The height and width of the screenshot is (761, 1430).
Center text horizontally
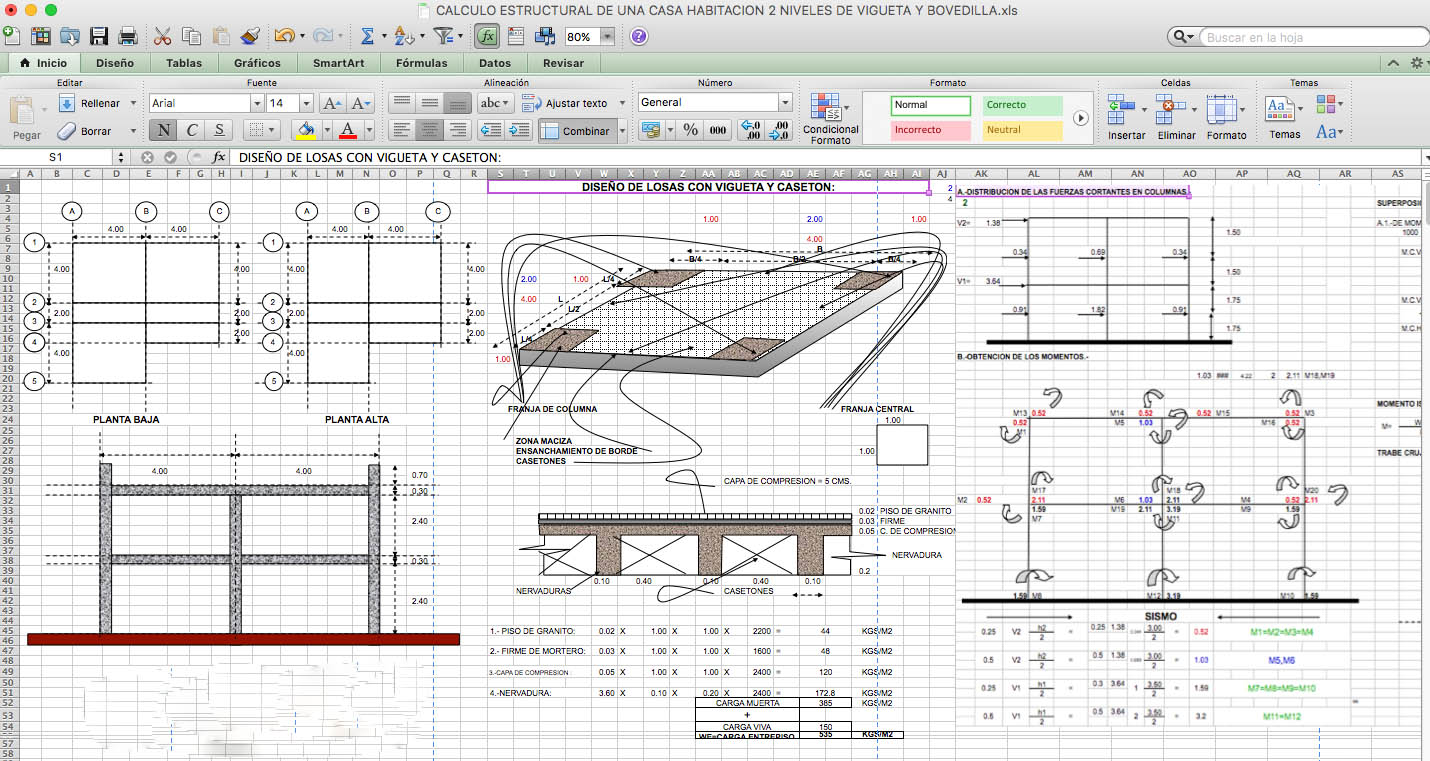coord(429,130)
